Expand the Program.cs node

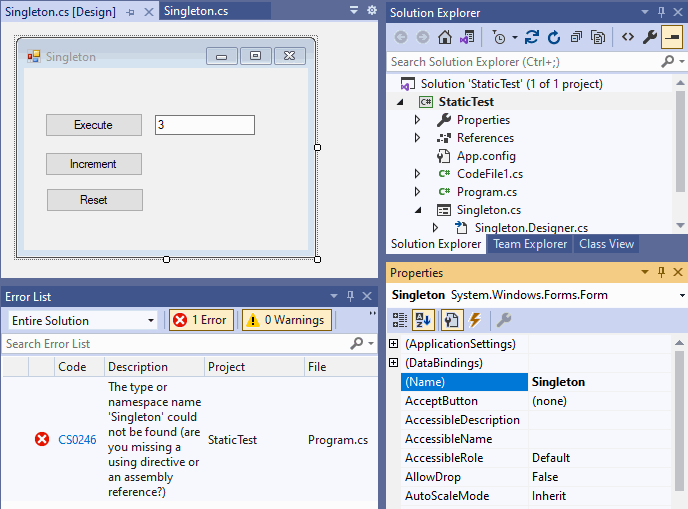[417, 192]
